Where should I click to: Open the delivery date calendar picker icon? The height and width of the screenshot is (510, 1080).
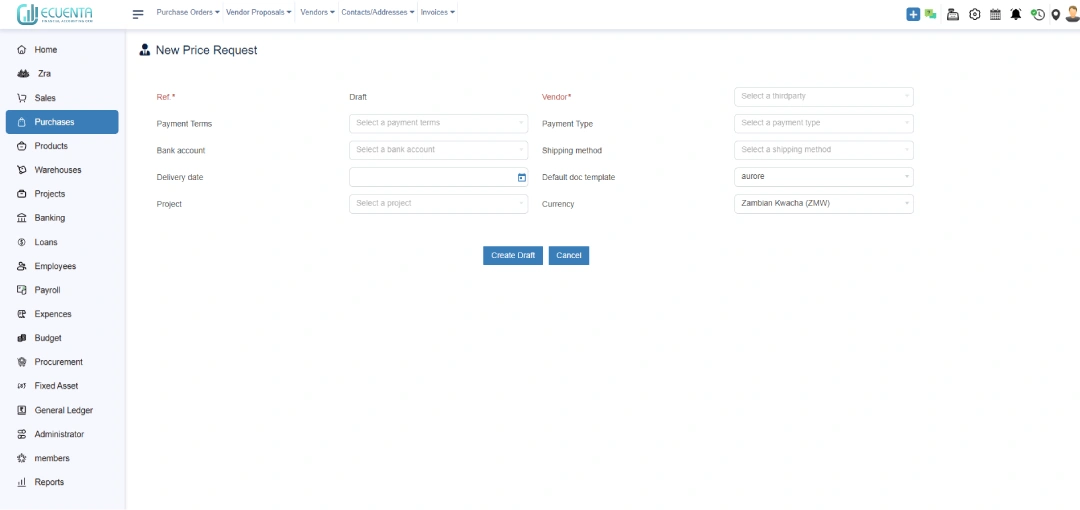521,177
